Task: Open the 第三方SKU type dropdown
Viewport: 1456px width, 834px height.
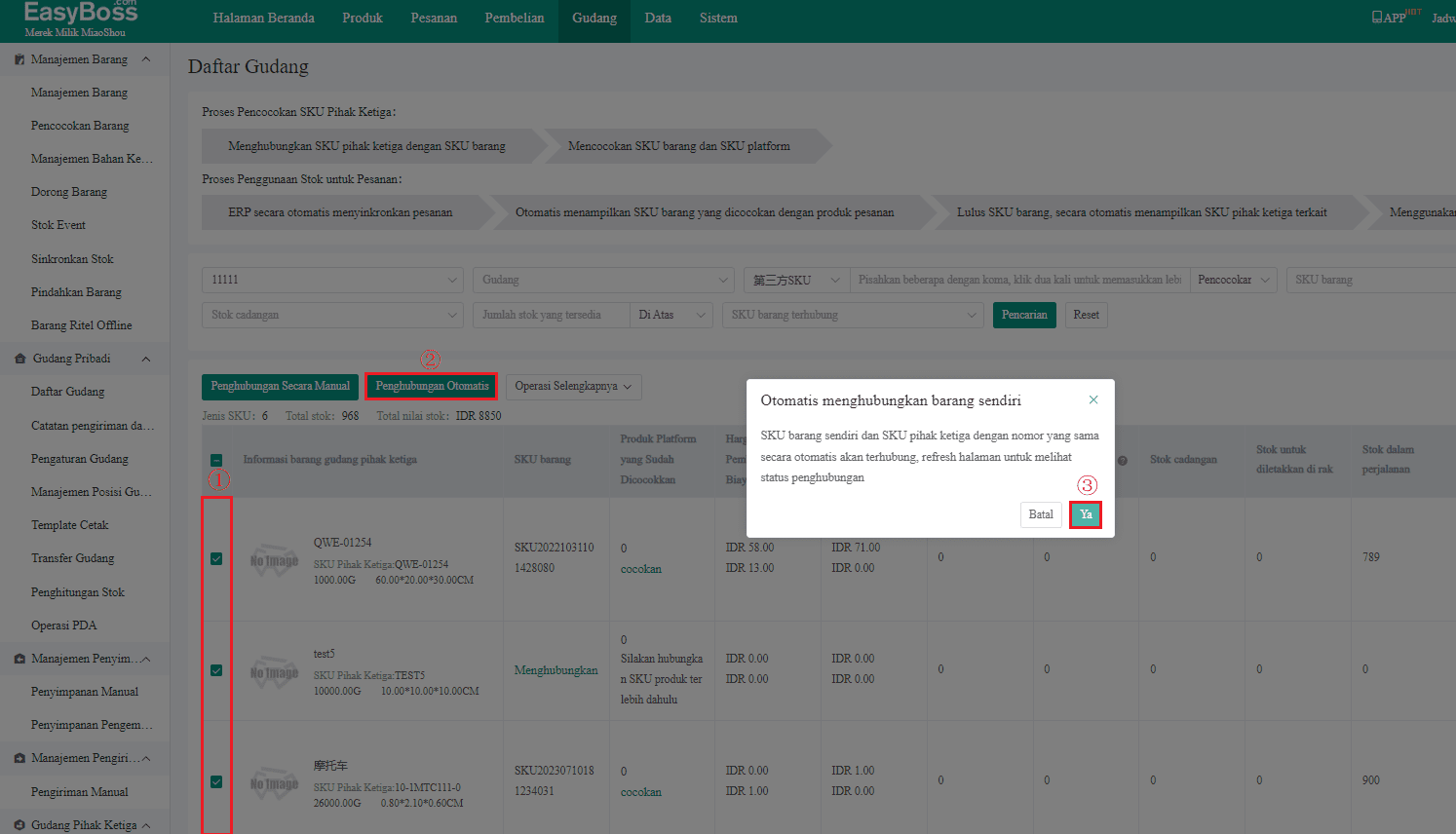Action: coord(796,280)
